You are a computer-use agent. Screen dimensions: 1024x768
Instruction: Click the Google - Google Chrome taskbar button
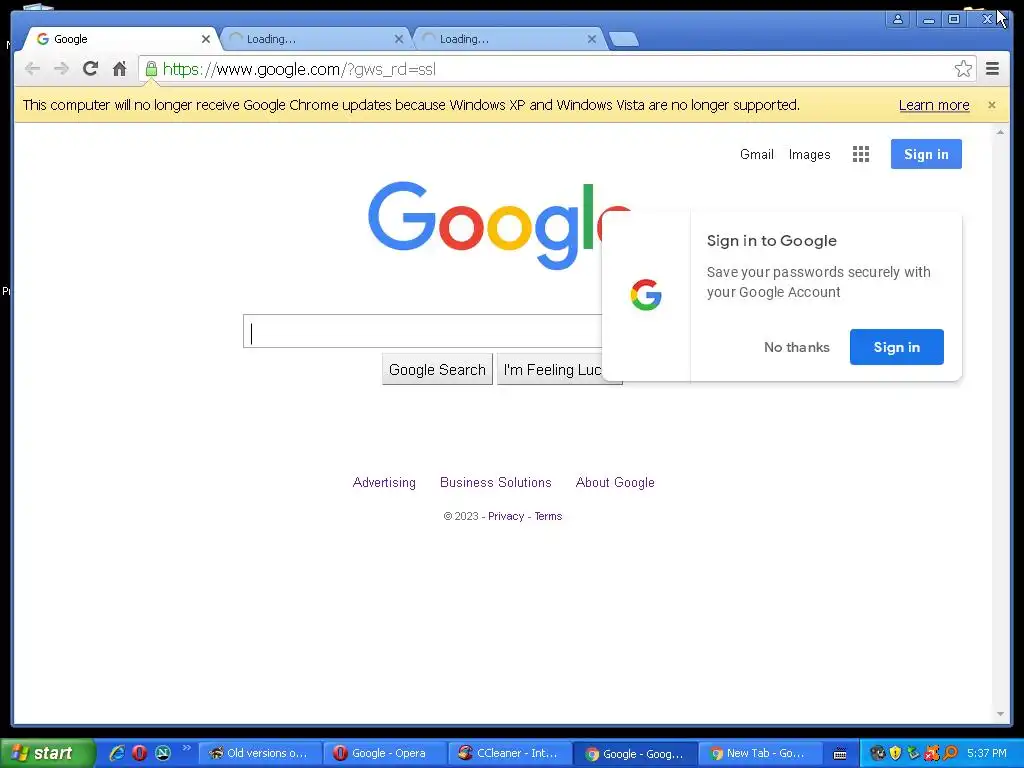(x=635, y=753)
